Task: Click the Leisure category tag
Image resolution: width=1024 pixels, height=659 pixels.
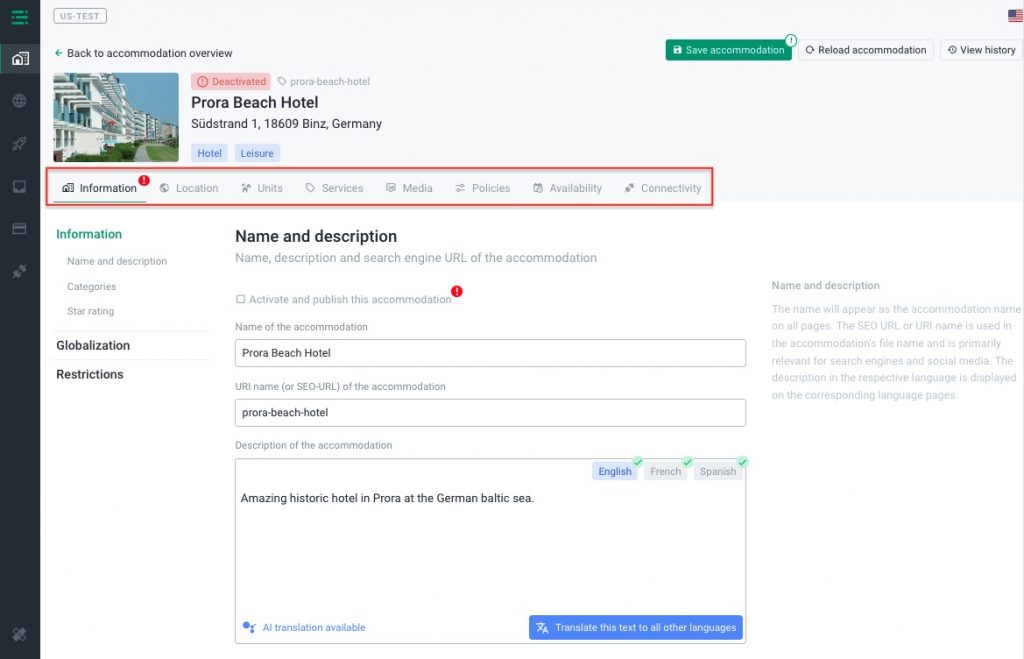Action: tap(257, 153)
